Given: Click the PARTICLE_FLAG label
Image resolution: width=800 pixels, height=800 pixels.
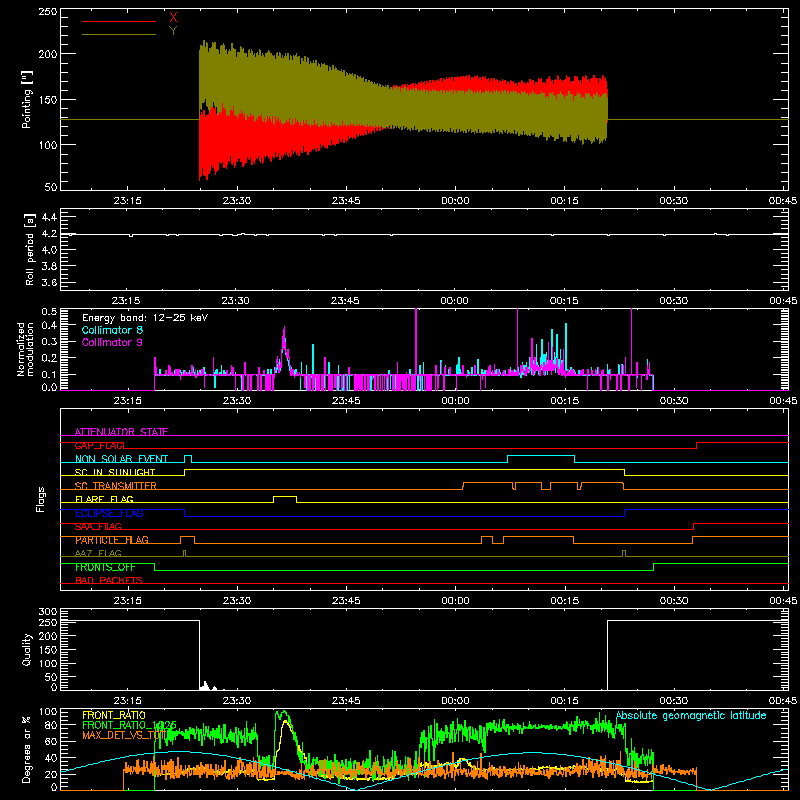Looking at the screenshot, I should point(112,540).
